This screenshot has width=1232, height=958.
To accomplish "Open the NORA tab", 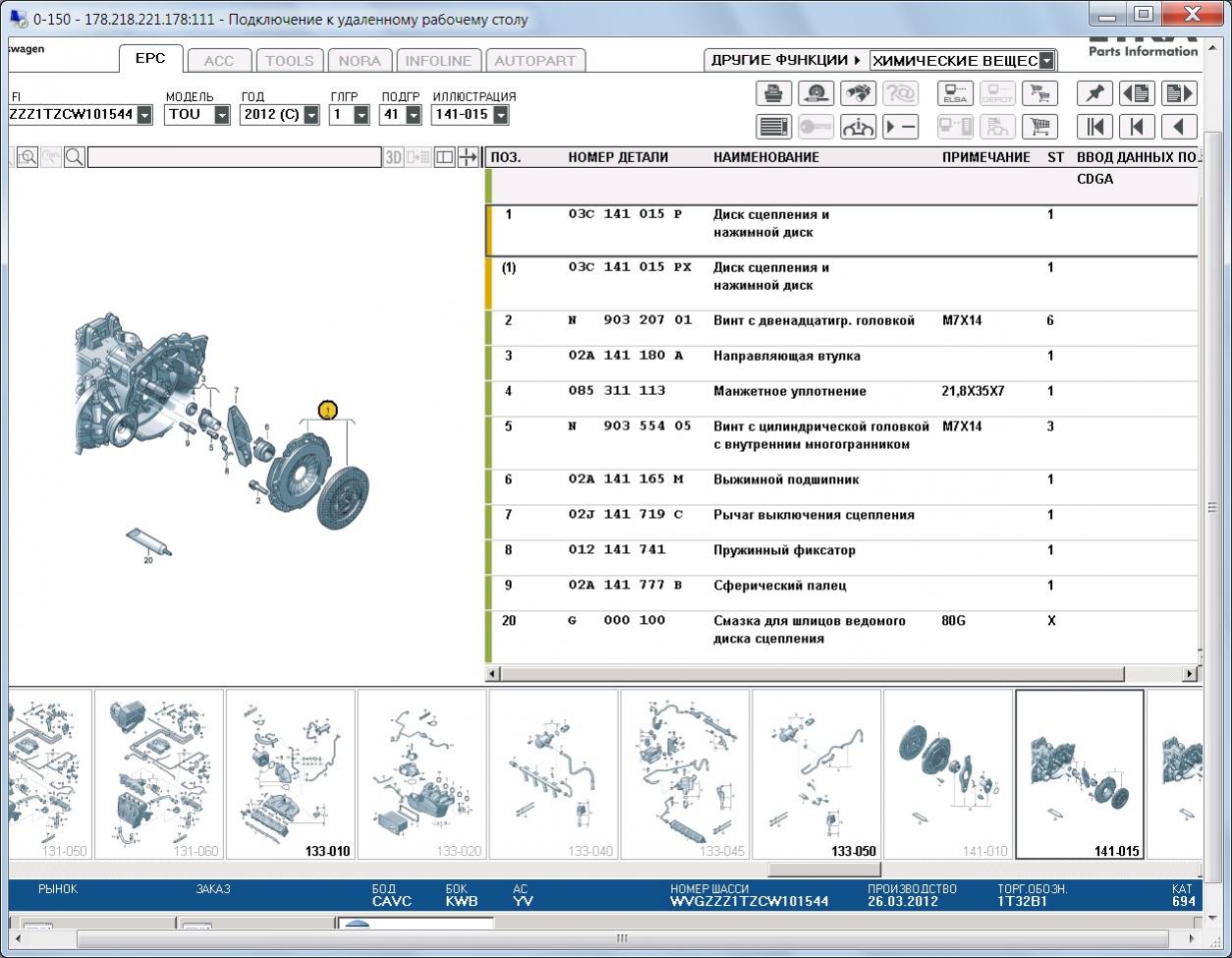I will [360, 61].
